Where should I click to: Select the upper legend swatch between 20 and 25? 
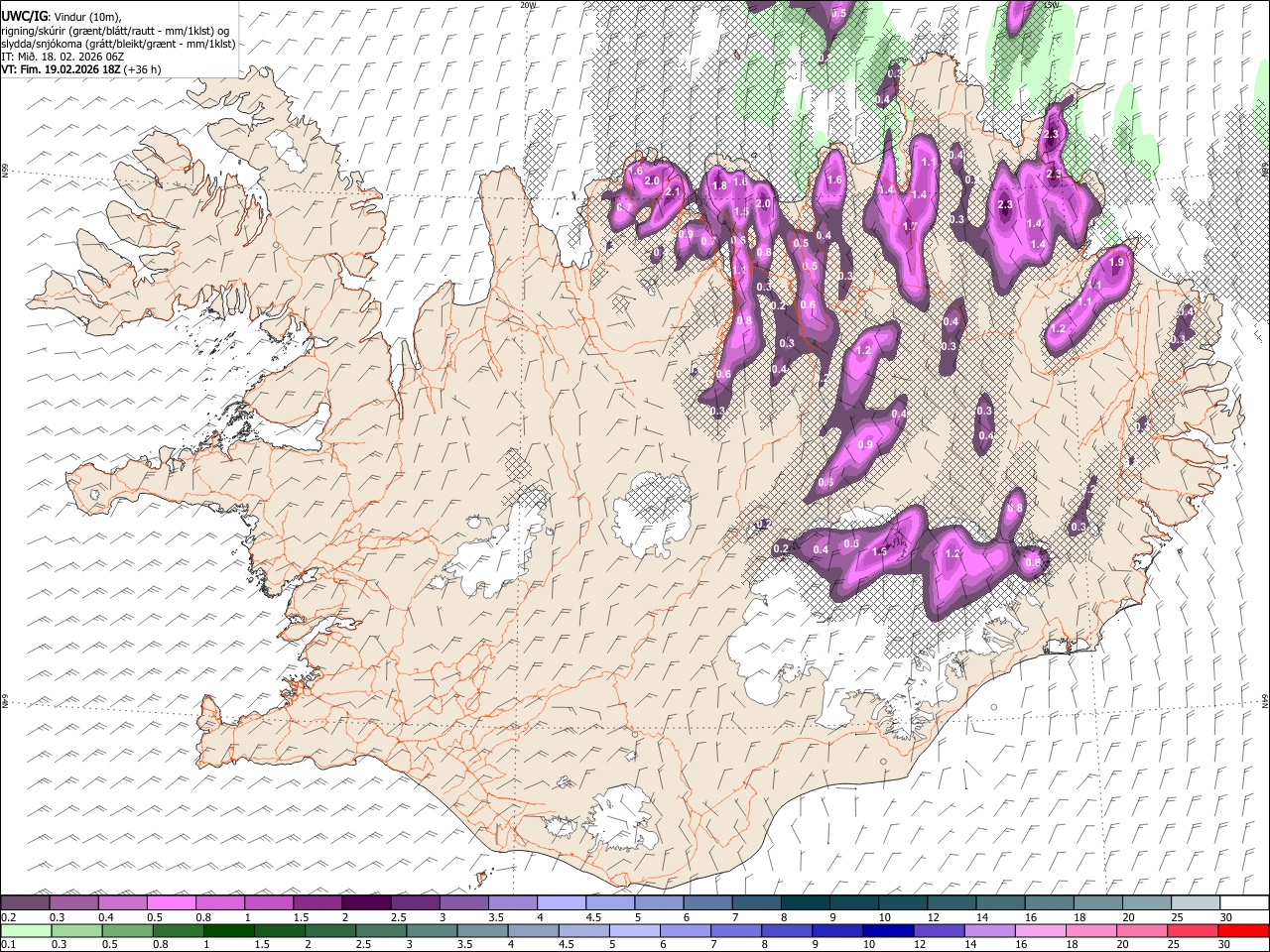pyautogui.click(x=1146, y=903)
